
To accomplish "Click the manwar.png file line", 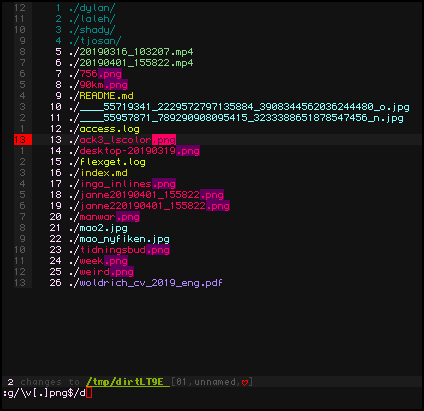I will 104,217.
